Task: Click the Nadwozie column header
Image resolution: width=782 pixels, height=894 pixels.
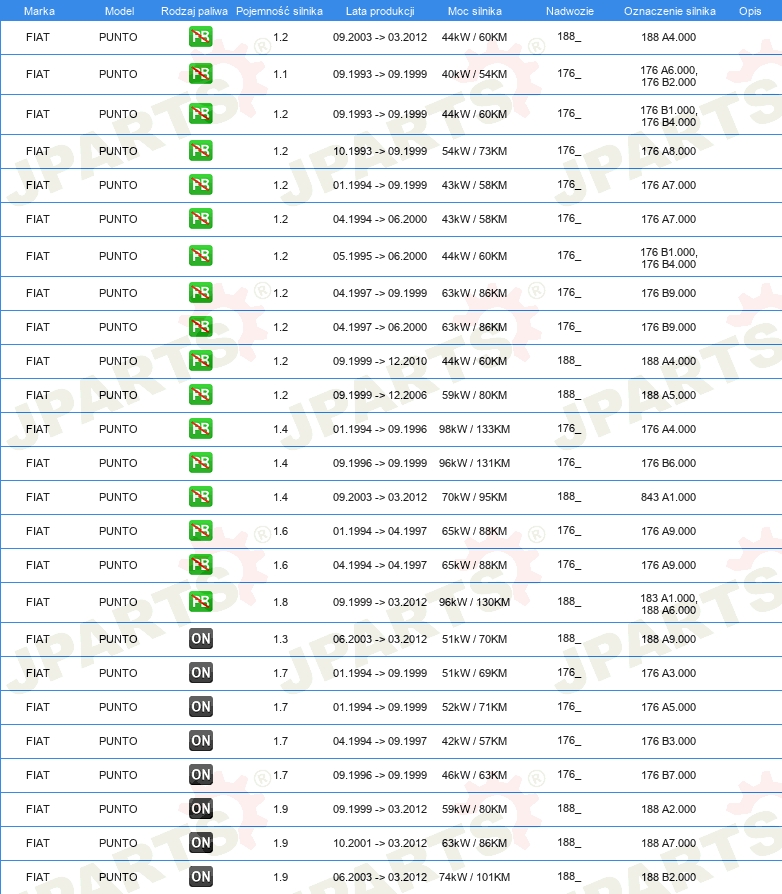Action: pos(570,11)
